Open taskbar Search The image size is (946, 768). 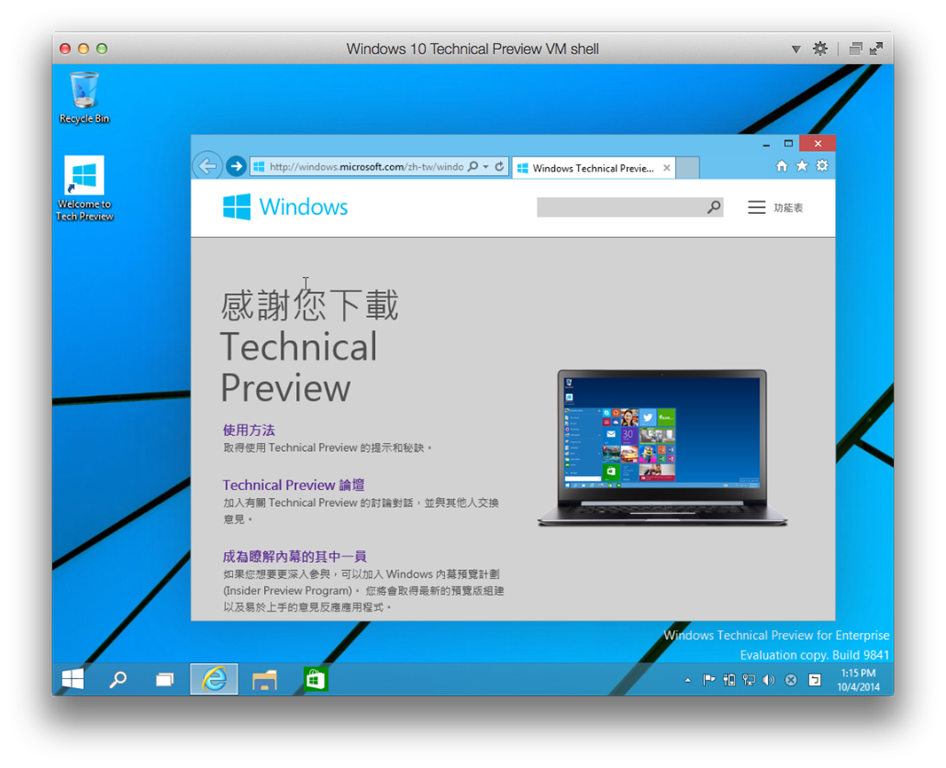pyautogui.click(x=118, y=679)
